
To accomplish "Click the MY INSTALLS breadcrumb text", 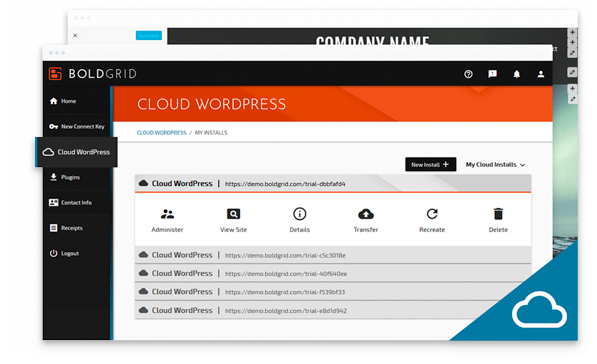I will [x=211, y=133].
